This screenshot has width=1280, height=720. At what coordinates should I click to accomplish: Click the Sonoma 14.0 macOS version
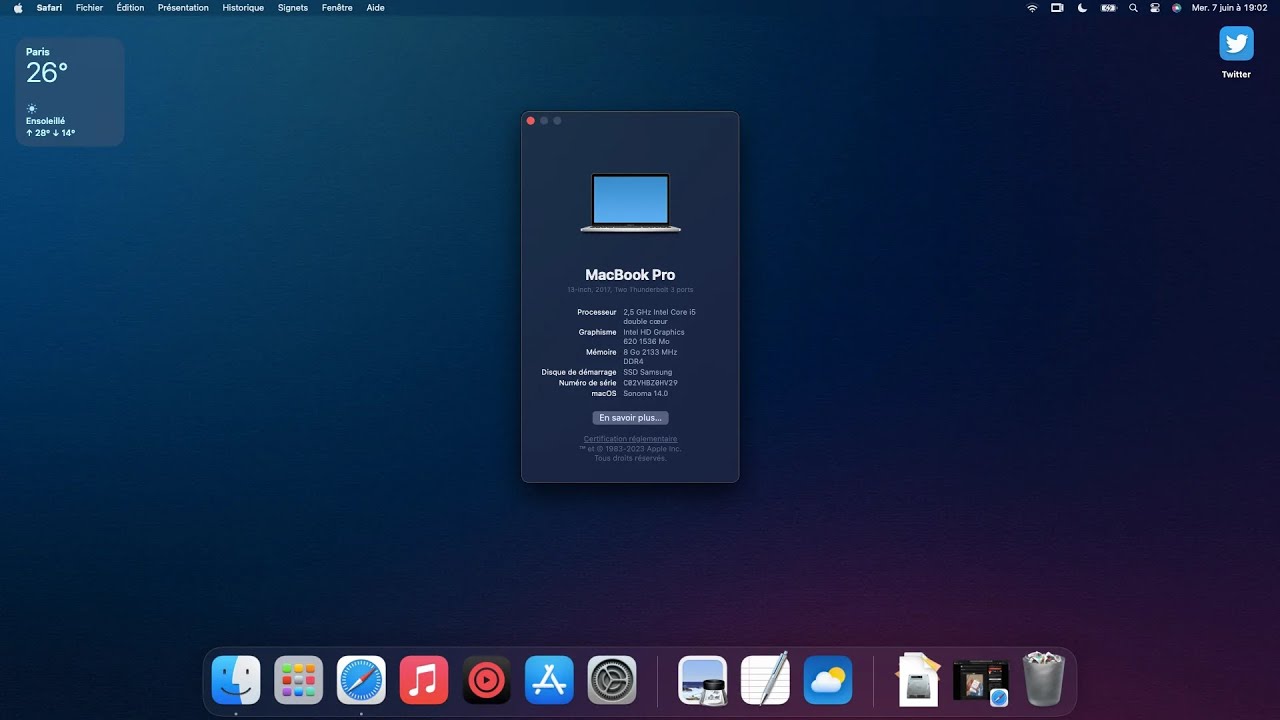(x=645, y=393)
